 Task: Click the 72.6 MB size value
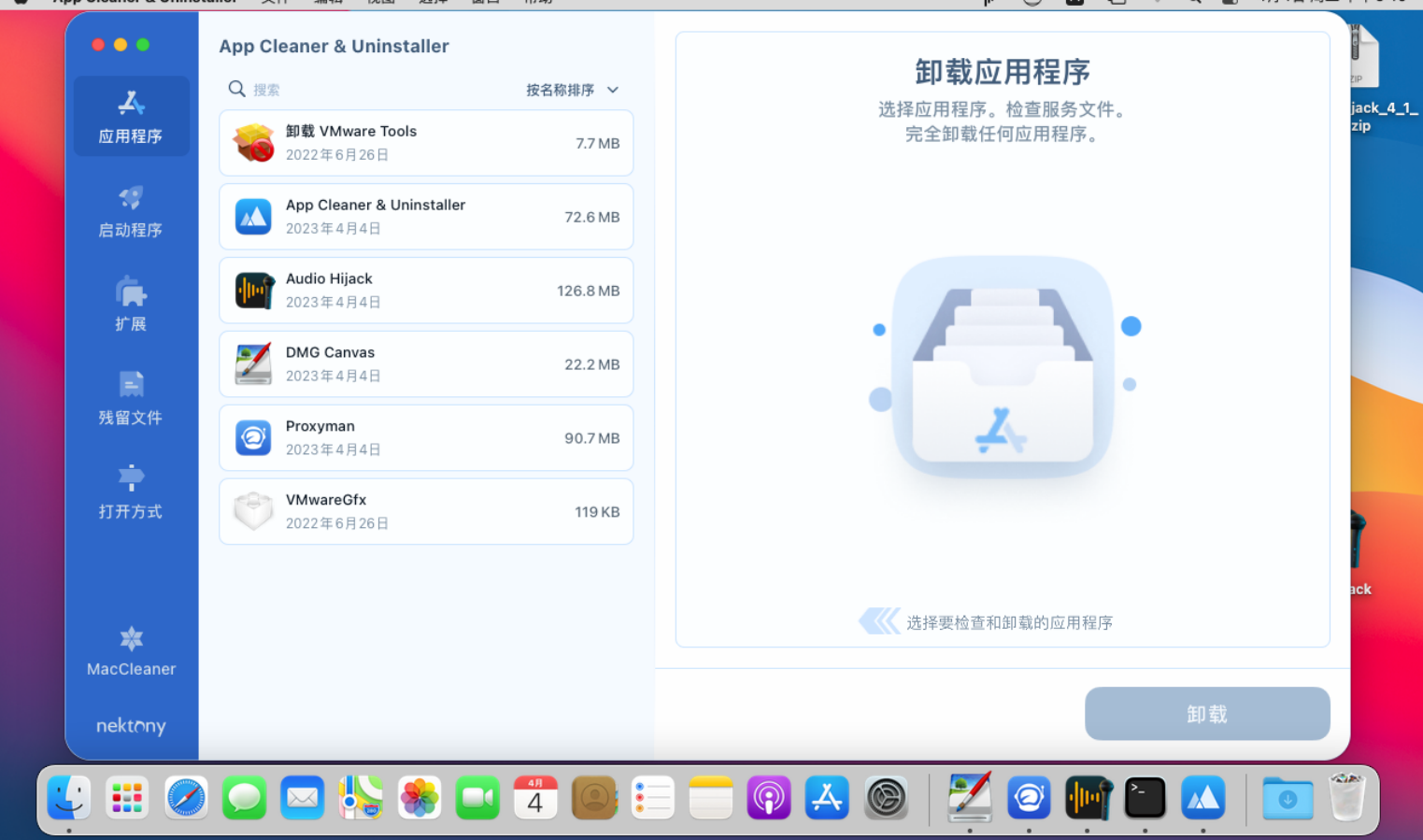point(592,217)
